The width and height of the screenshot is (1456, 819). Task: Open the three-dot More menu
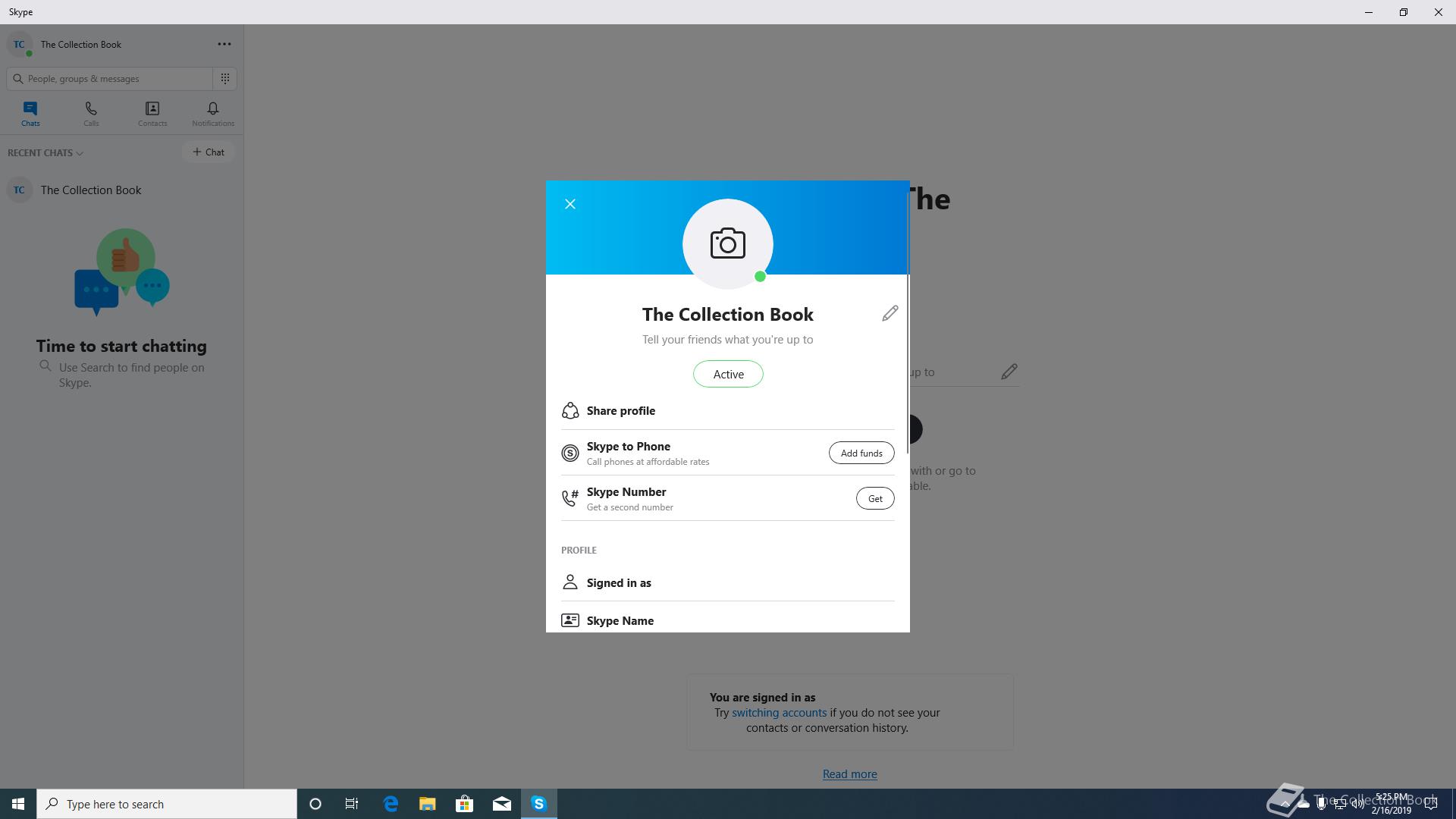point(224,44)
